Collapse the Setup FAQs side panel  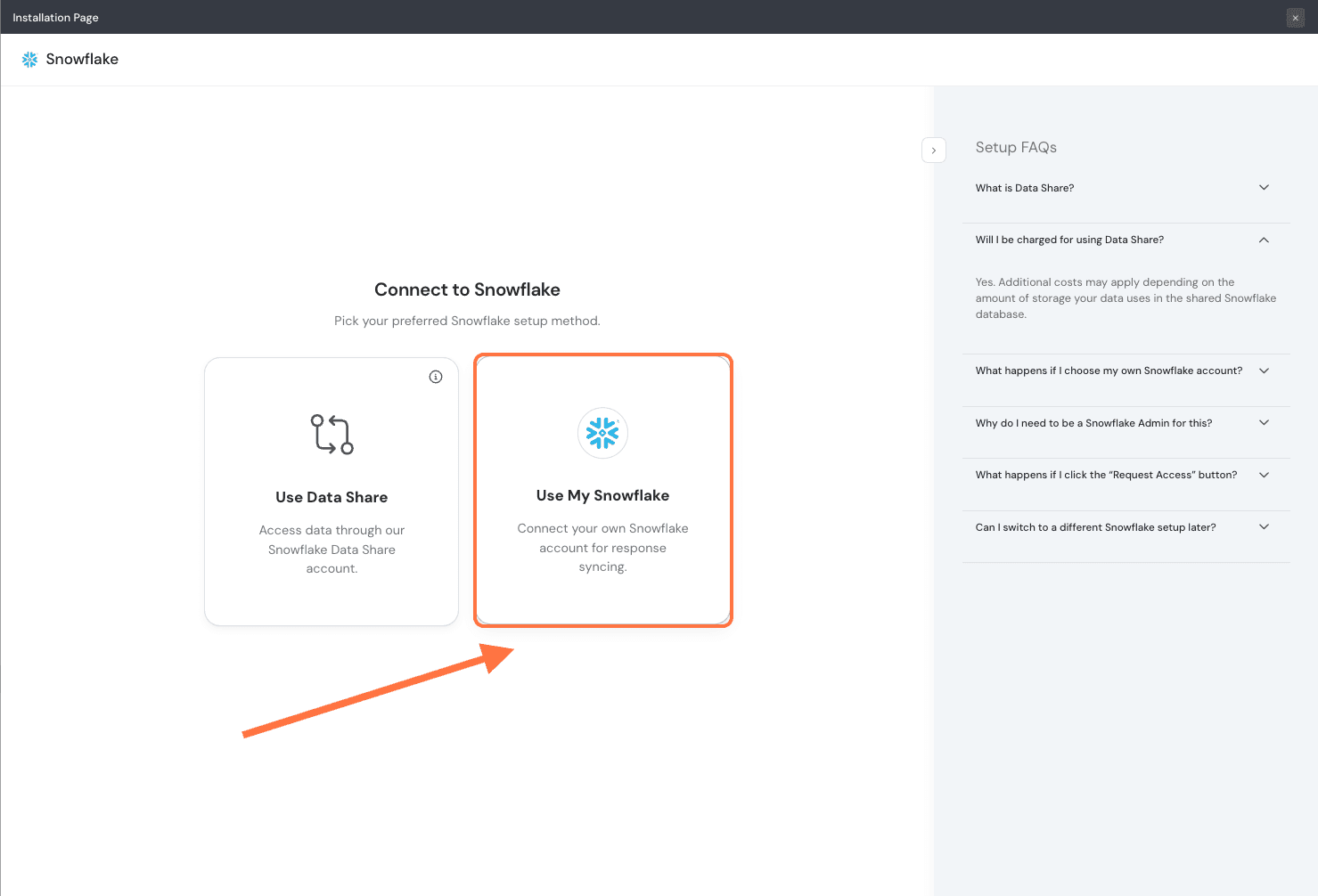tap(933, 151)
